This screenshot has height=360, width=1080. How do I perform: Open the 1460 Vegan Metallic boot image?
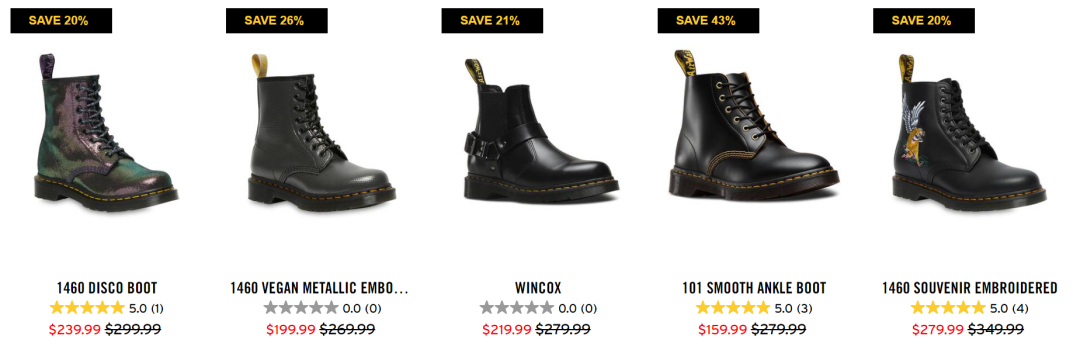[322, 129]
